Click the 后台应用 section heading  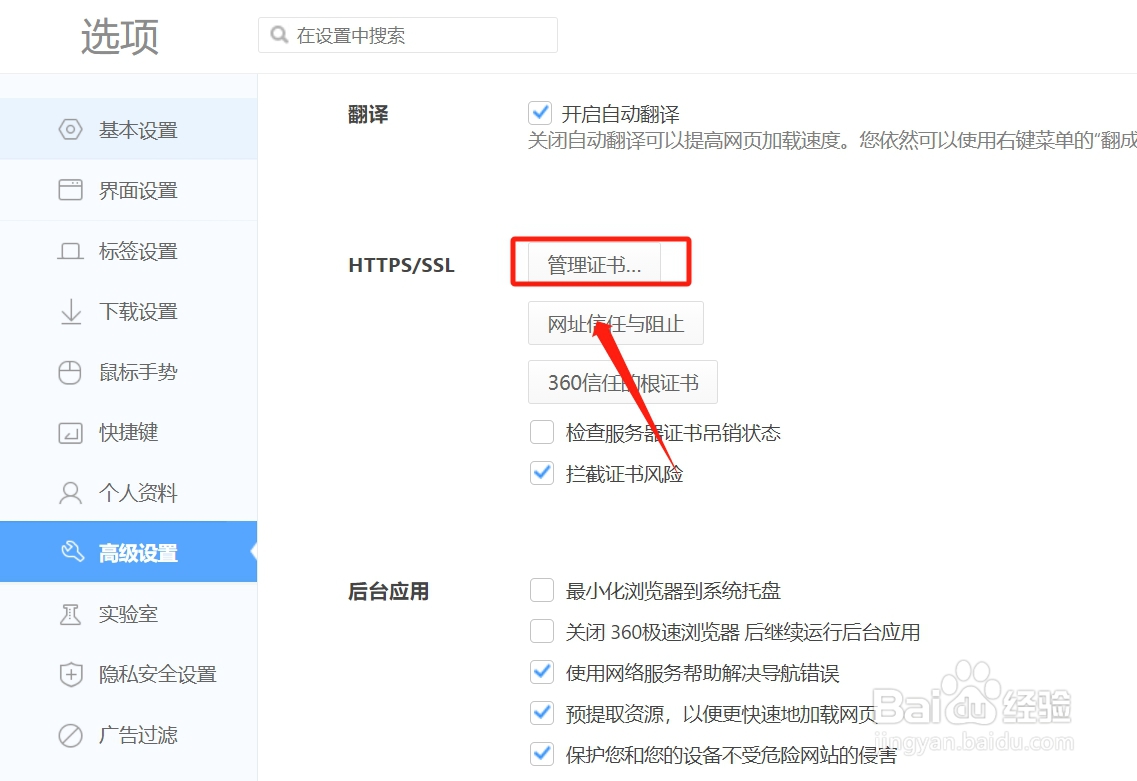pos(389,591)
